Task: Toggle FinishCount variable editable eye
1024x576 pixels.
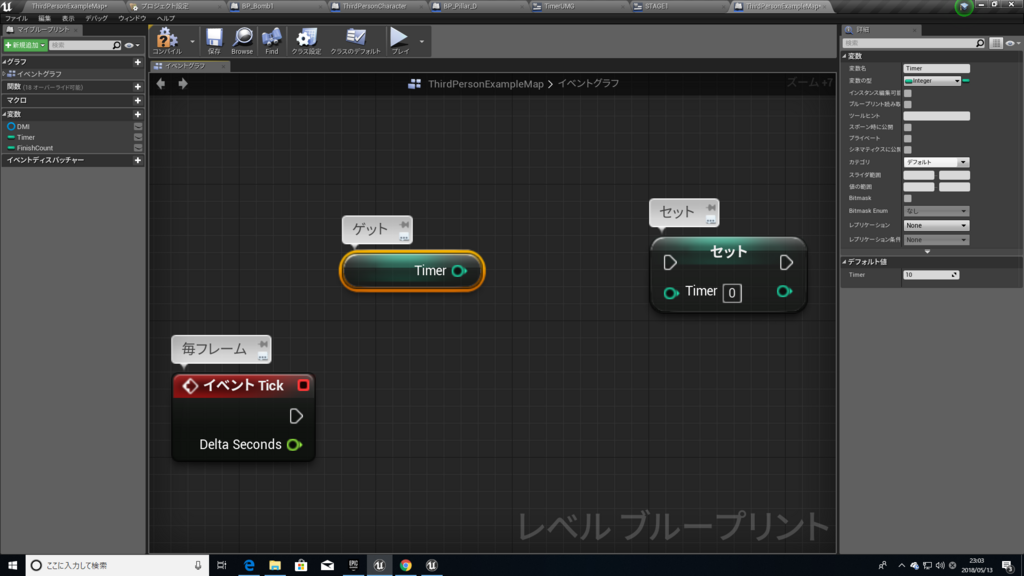Action: (x=138, y=148)
